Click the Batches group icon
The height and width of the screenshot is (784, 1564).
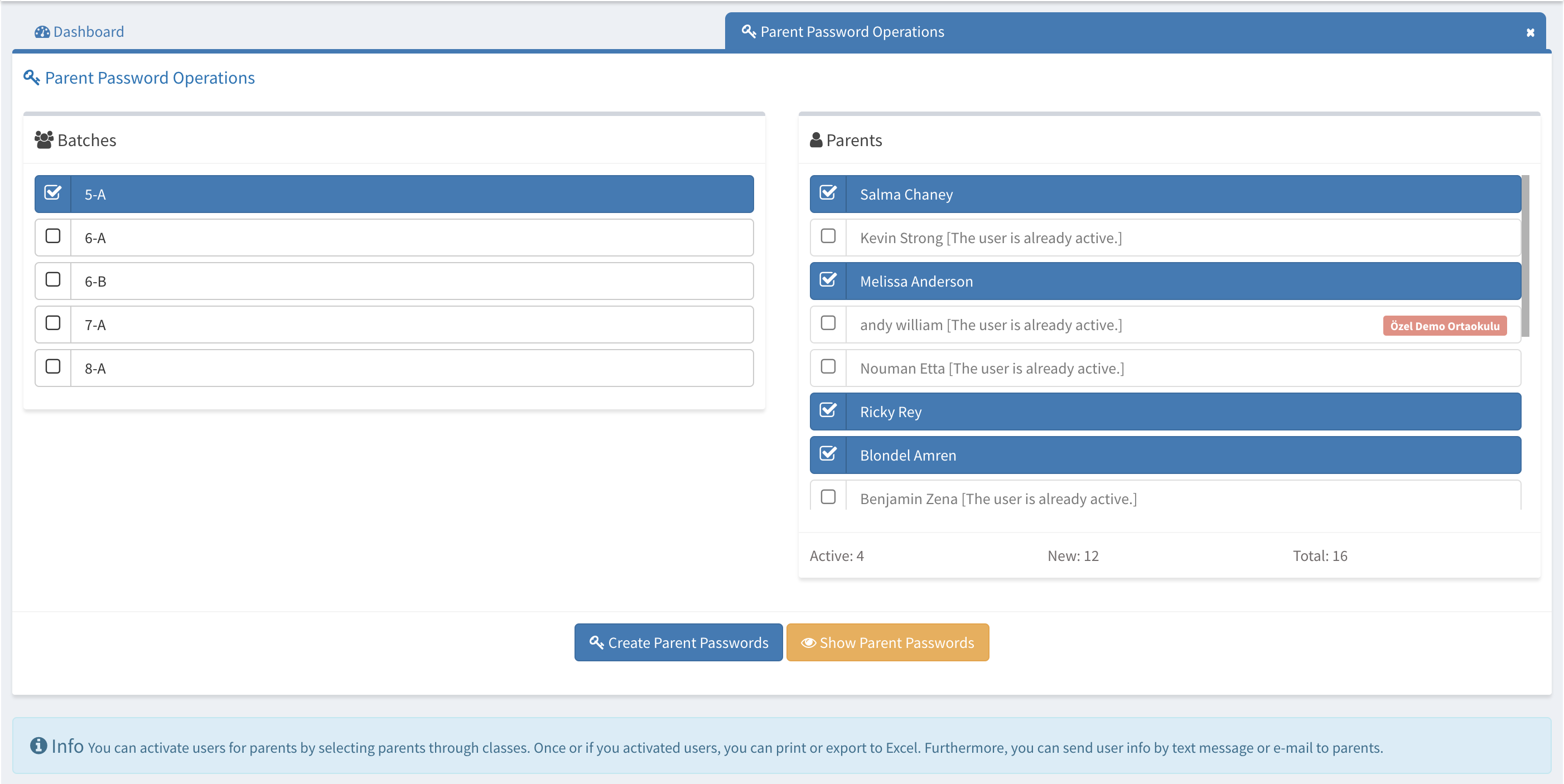pos(44,140)
